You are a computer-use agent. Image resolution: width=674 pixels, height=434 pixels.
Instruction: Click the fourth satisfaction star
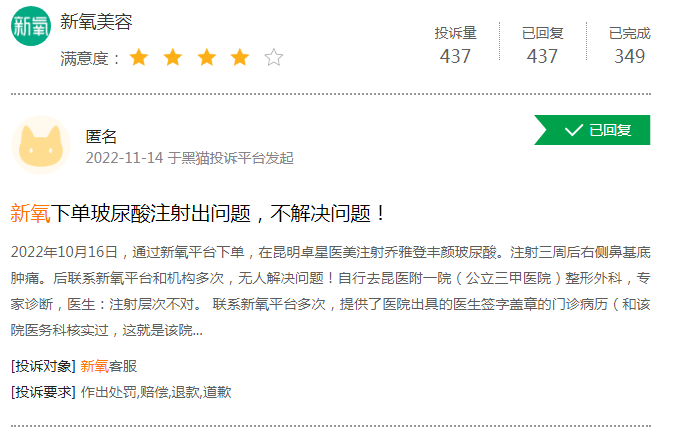pos(240,58)
